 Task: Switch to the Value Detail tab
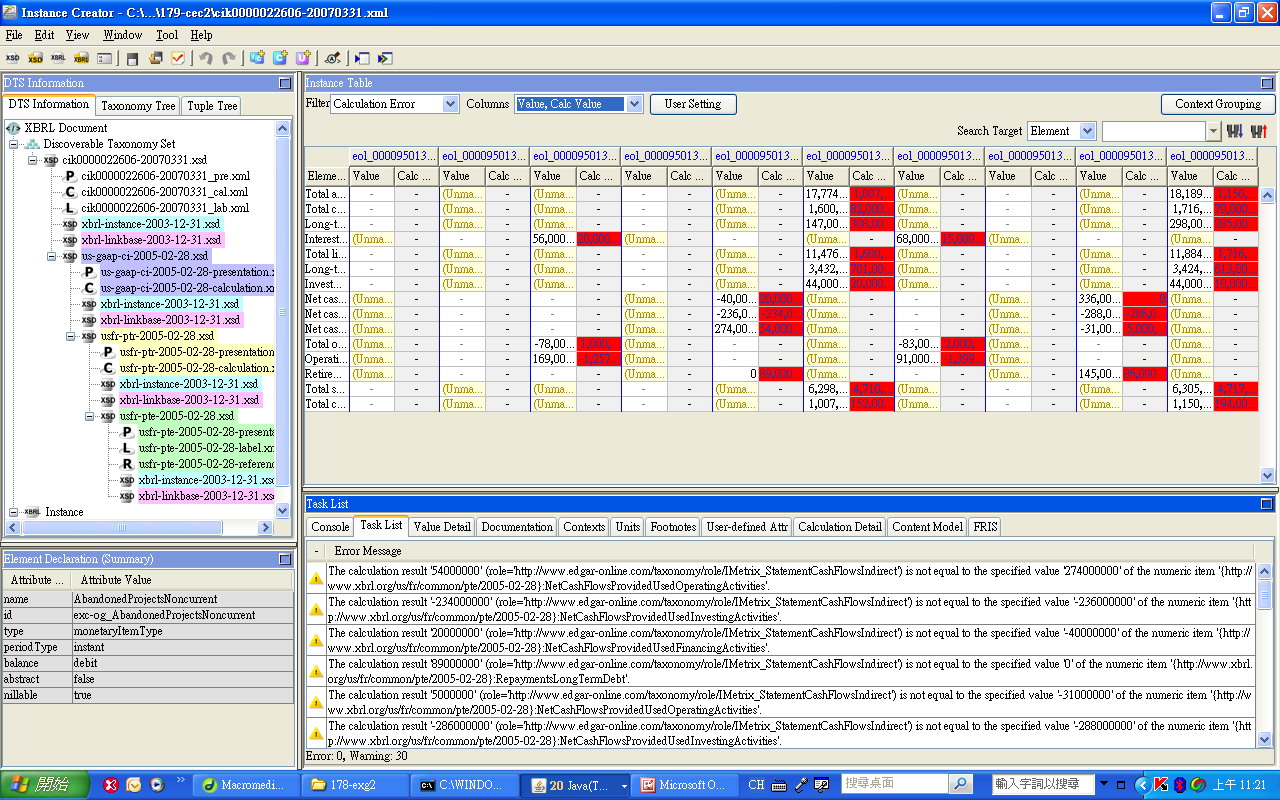442,526
